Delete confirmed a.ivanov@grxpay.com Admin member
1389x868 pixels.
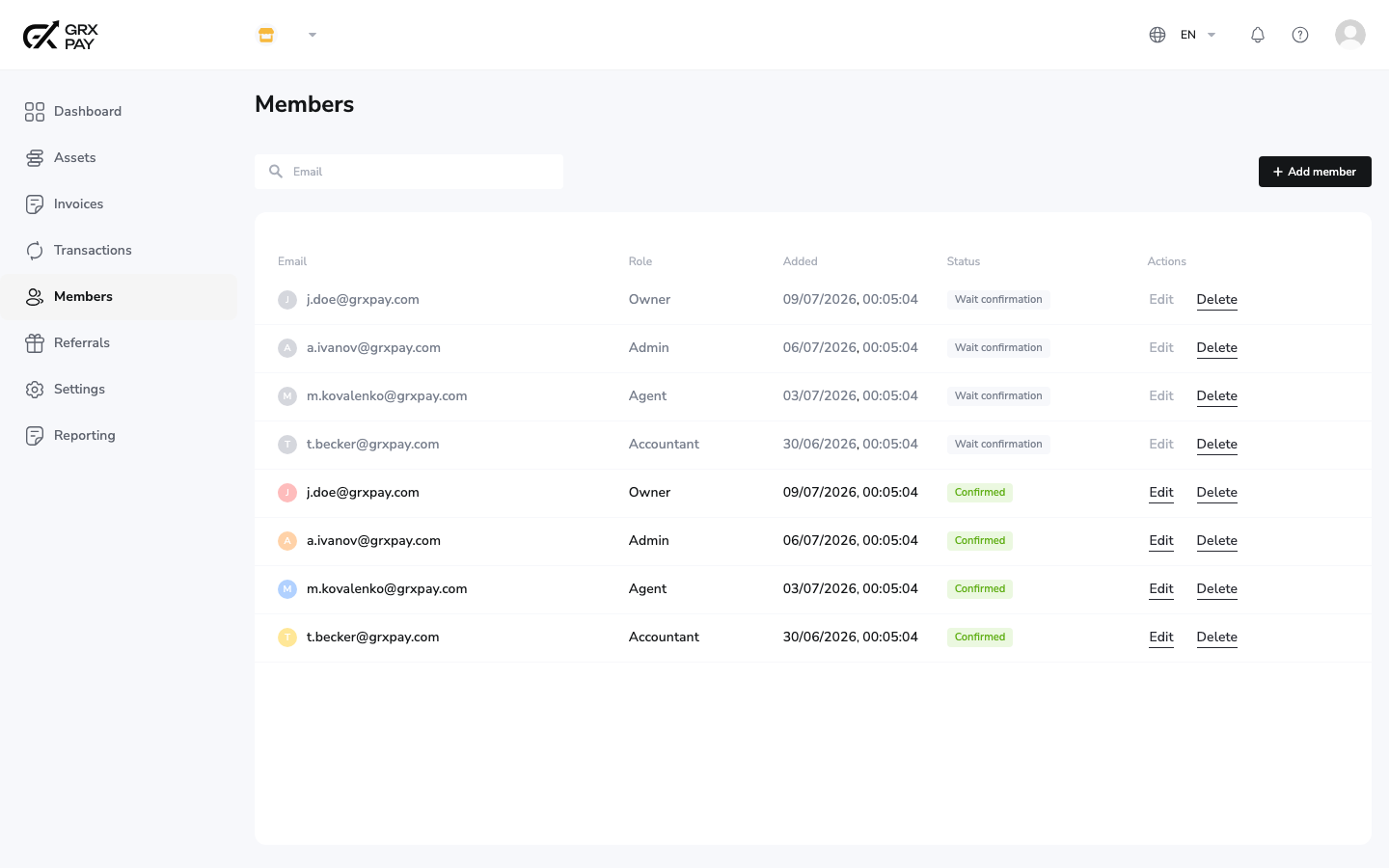pos(1216,541)
